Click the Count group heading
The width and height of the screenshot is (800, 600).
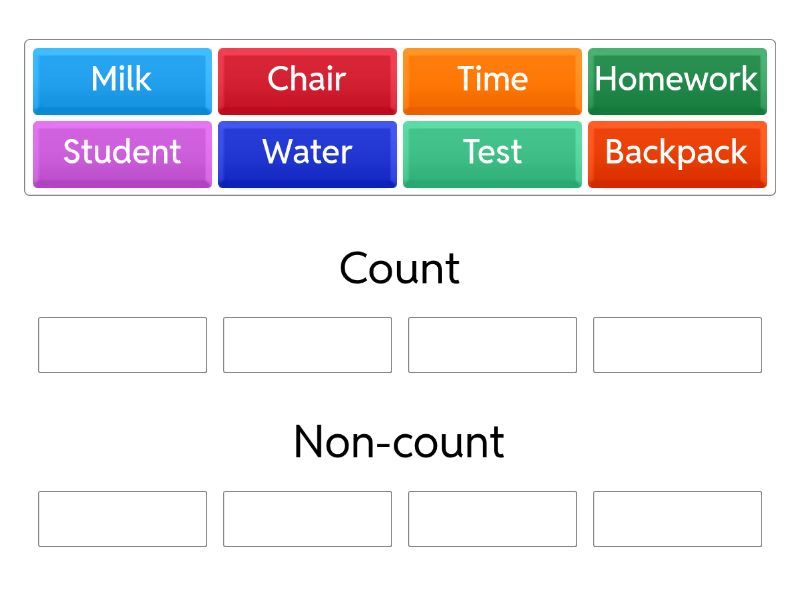399,268
